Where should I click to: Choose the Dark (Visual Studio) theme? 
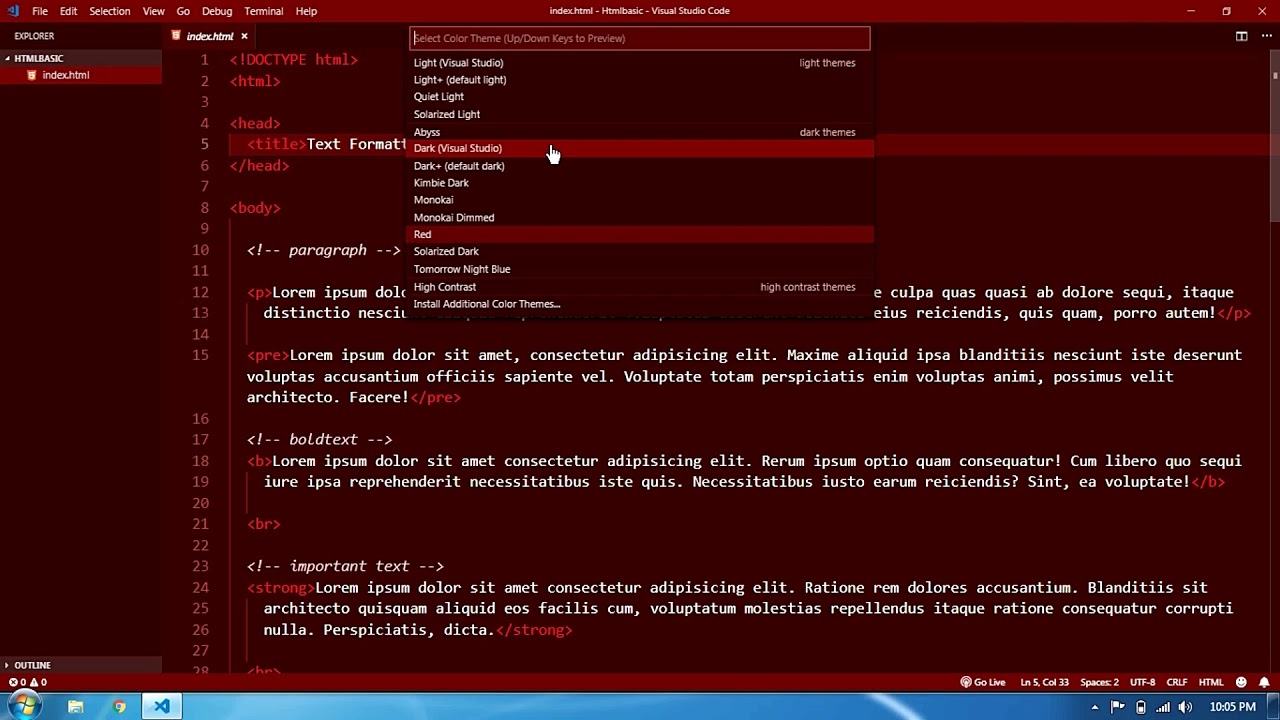tap(641, 148)
